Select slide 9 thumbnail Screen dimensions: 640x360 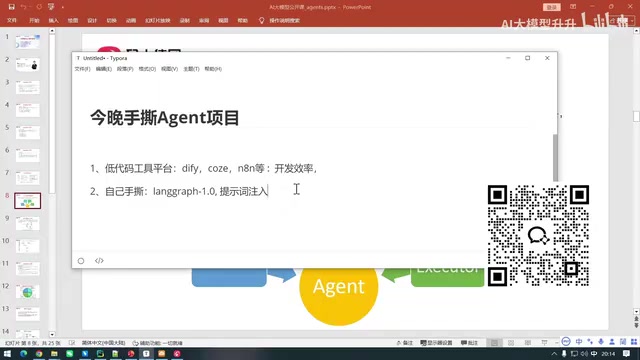click(28, 223)
